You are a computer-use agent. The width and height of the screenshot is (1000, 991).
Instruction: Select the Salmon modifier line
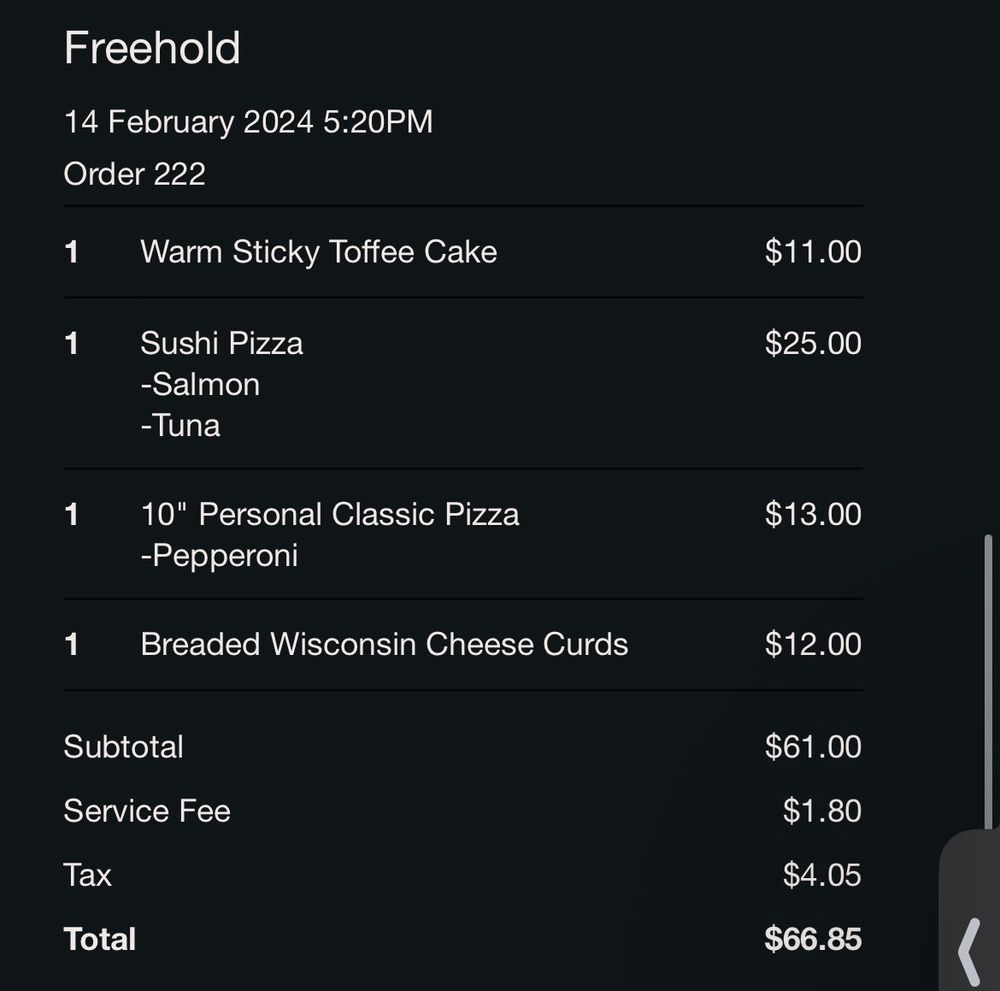pyautogui.click(x=200, y=384)
